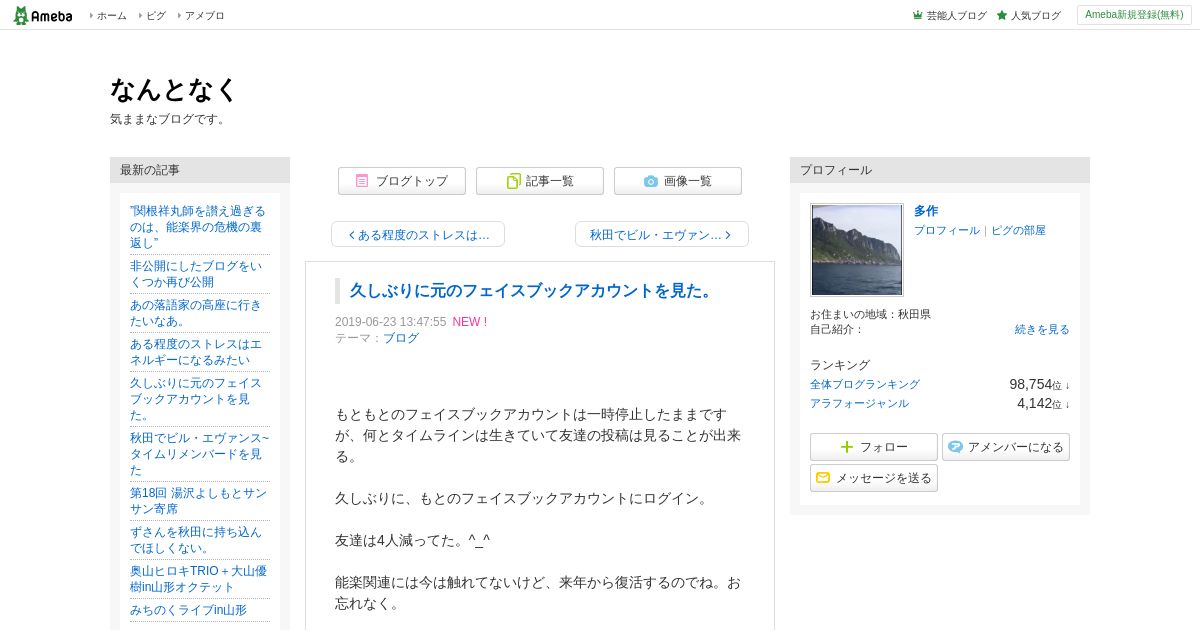Open アラフォージャンル ranking link
The width and height of the screenshot is (1200, 630).
point(859,403)
